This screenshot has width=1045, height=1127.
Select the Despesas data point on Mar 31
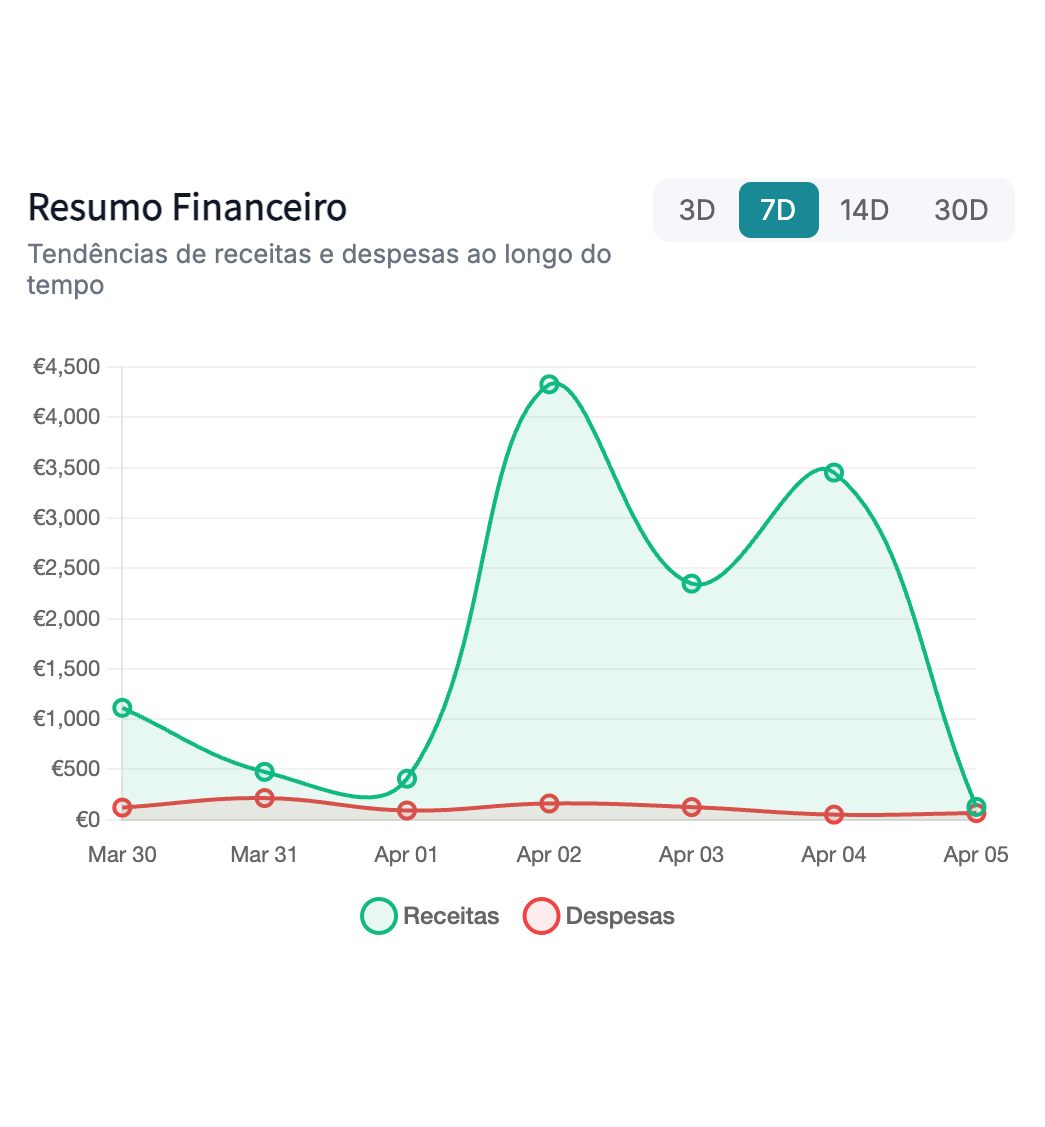tap(264, 798)
